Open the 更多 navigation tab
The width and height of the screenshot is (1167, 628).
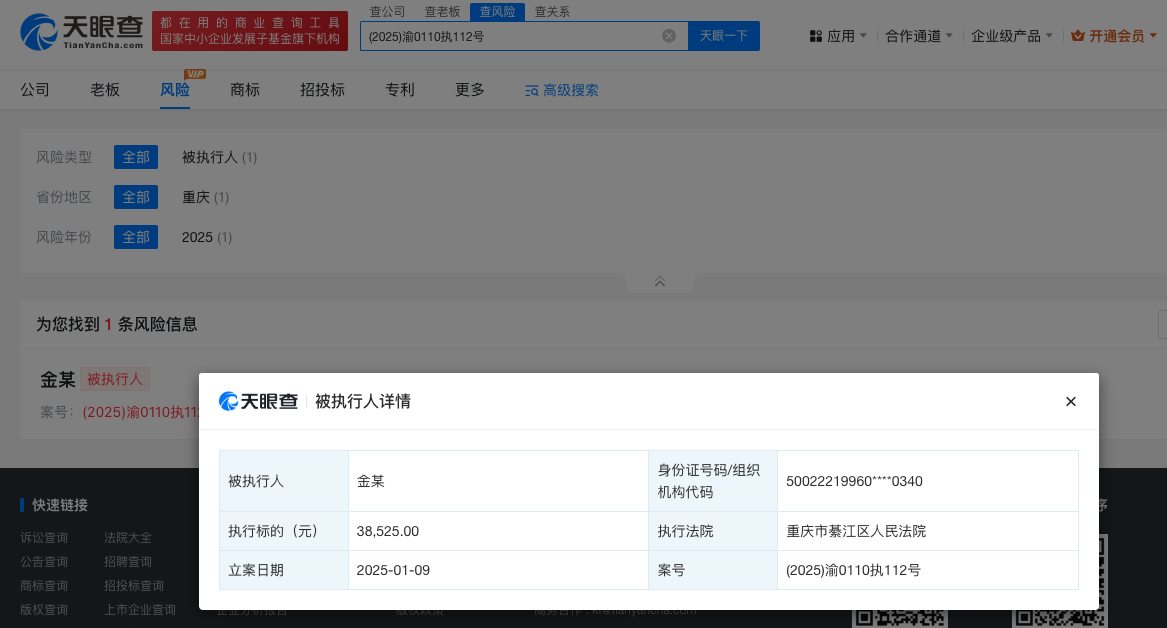pos(470,90)
